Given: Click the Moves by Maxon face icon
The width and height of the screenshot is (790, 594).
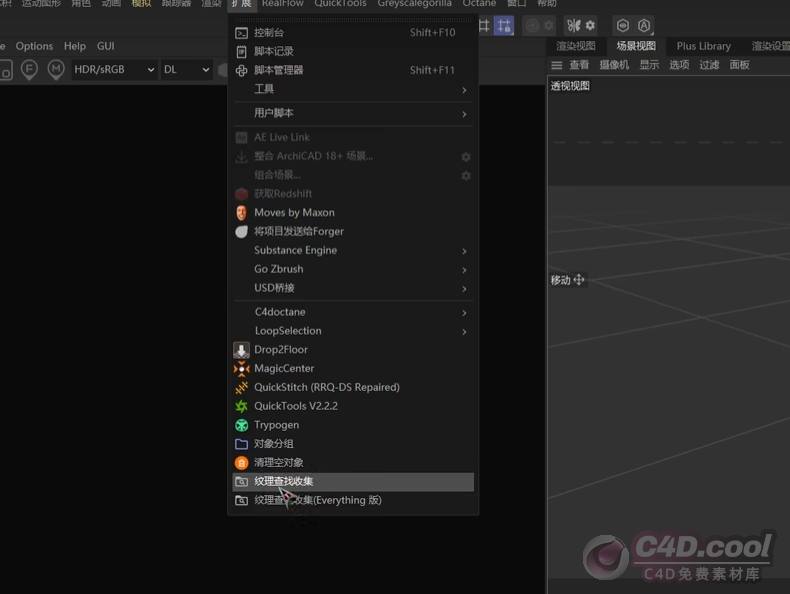Looking at the screenshot, I should coord(241,213).
